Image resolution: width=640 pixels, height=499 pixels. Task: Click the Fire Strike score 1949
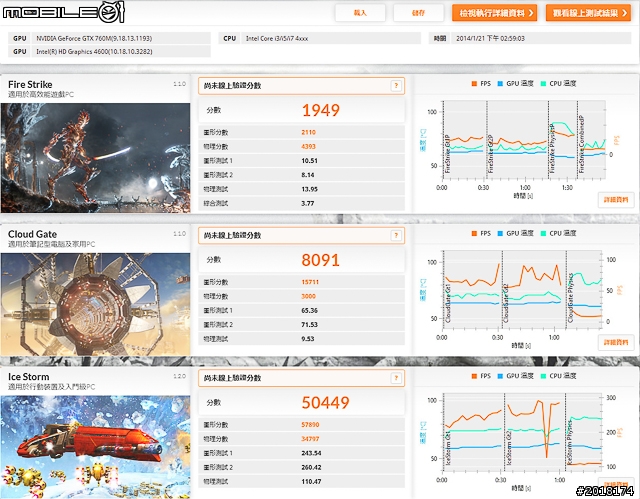(321, 110)
